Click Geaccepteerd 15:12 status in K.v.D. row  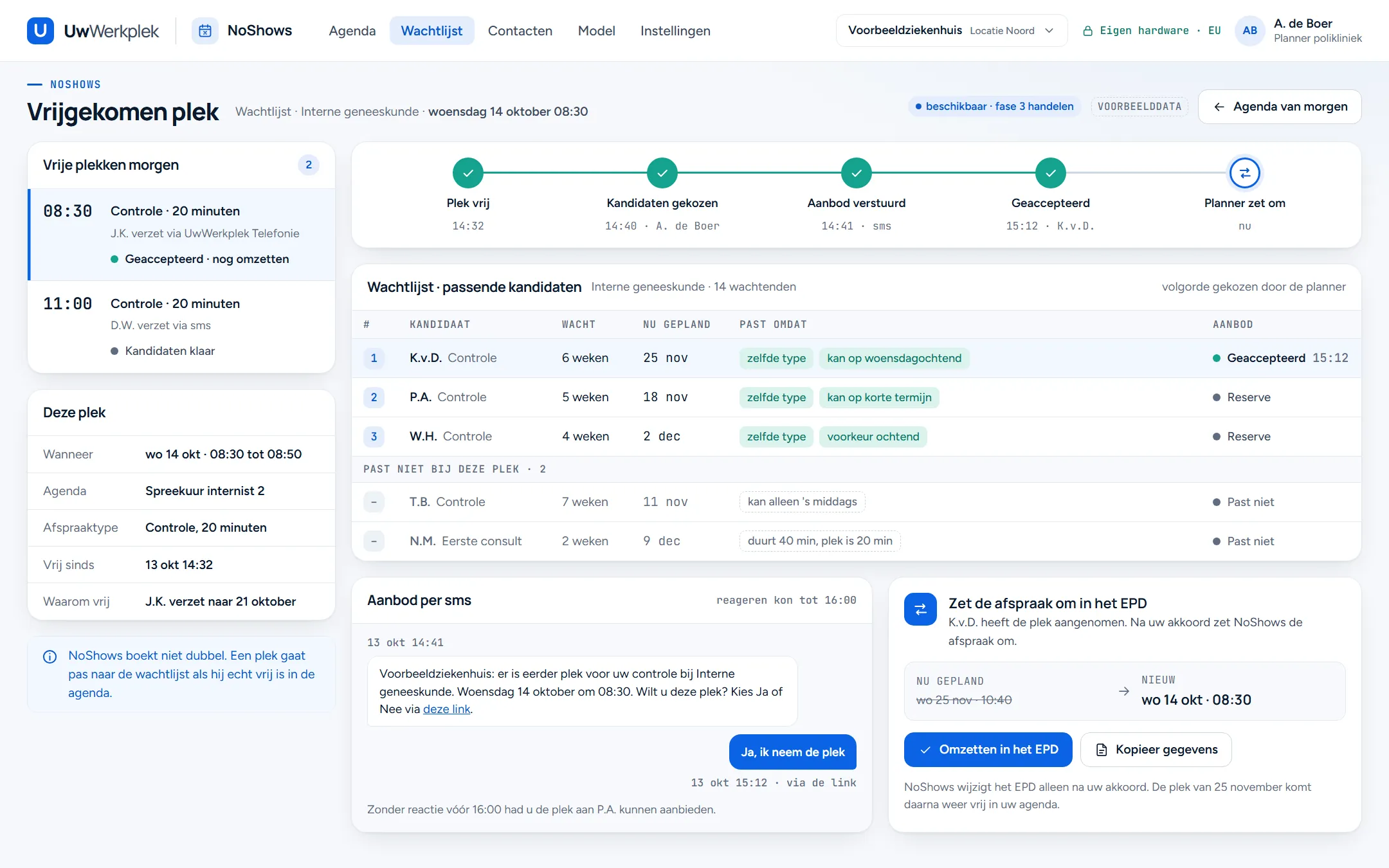(x=1280, y=358)
